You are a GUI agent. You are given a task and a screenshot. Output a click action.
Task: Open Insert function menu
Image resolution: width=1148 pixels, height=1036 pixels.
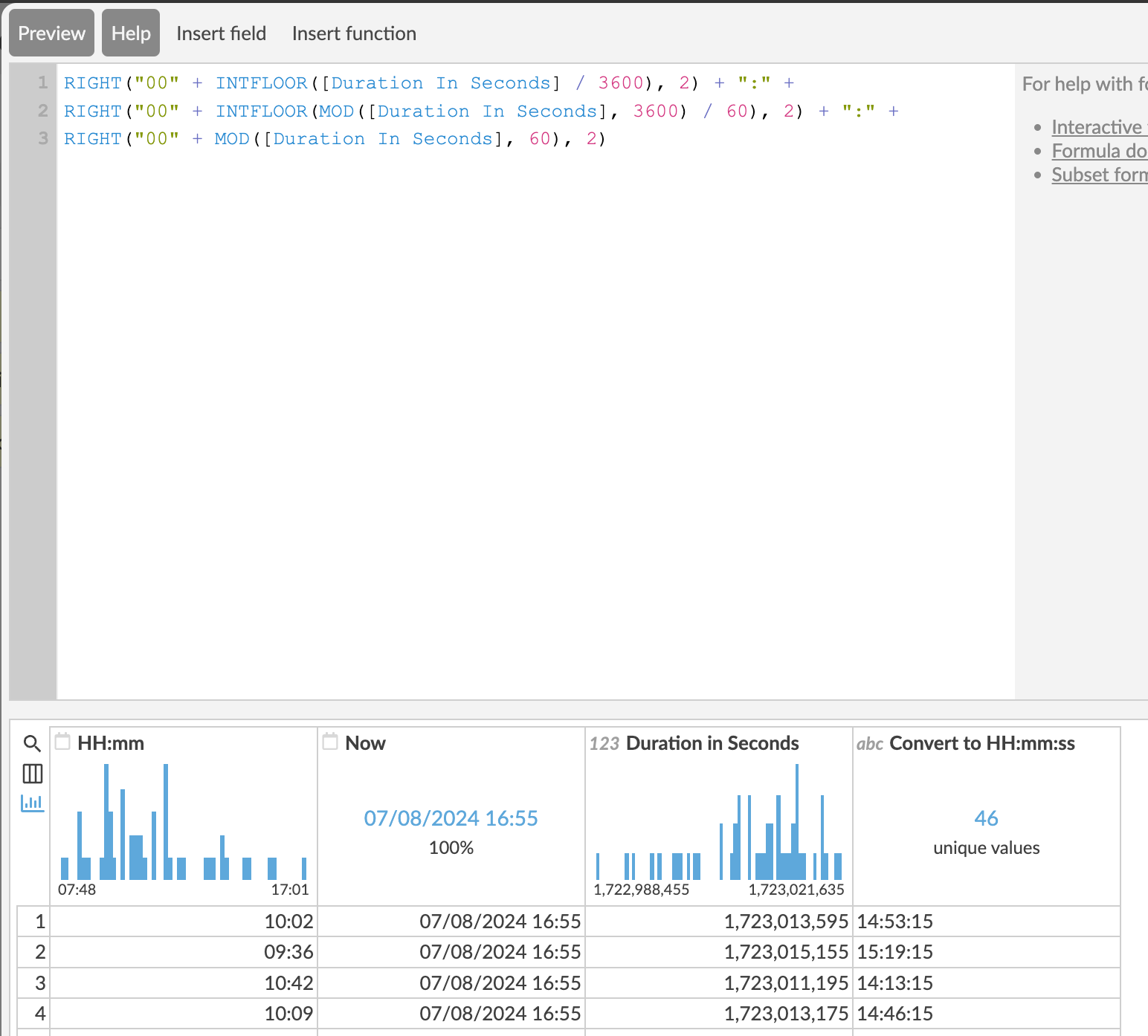354,33
